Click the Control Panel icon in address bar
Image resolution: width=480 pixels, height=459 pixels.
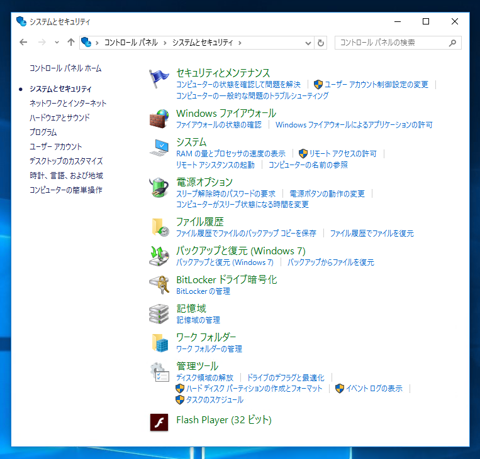86,42
